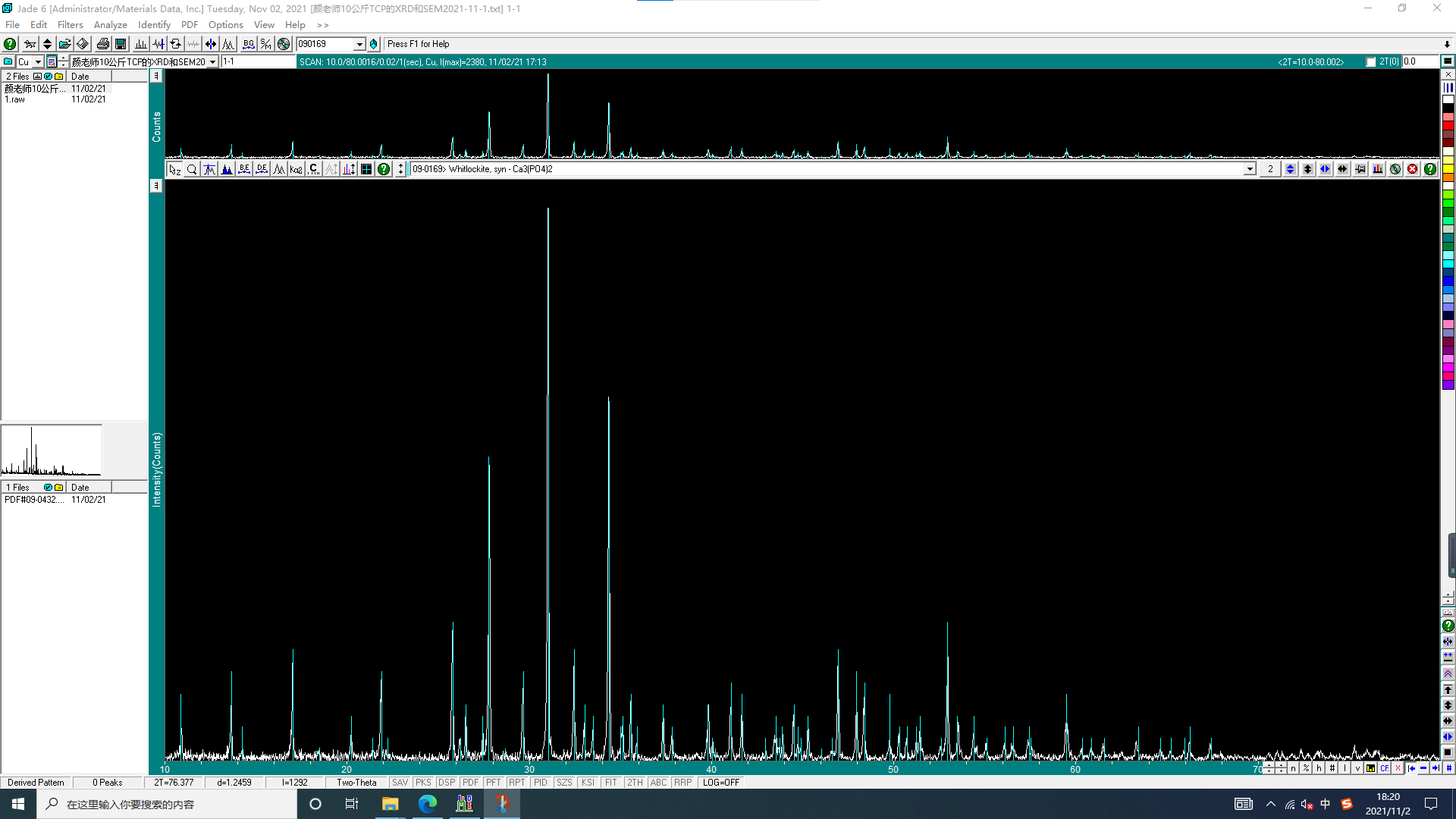1456x819 pixels.
Task: Open the Identify menu
Action: point(153,24)
